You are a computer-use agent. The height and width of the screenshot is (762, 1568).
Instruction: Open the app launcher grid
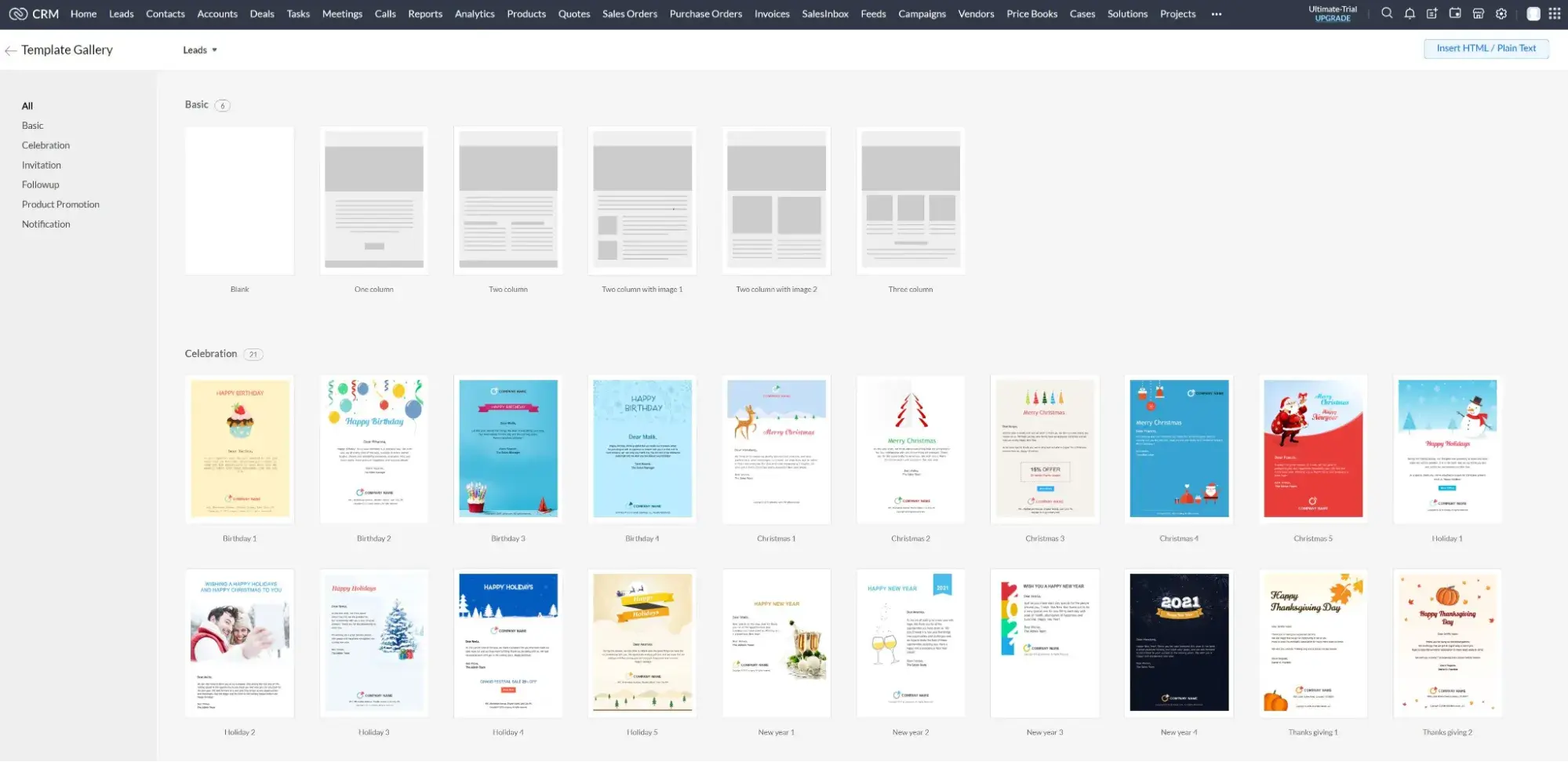tap(1555, 13)
